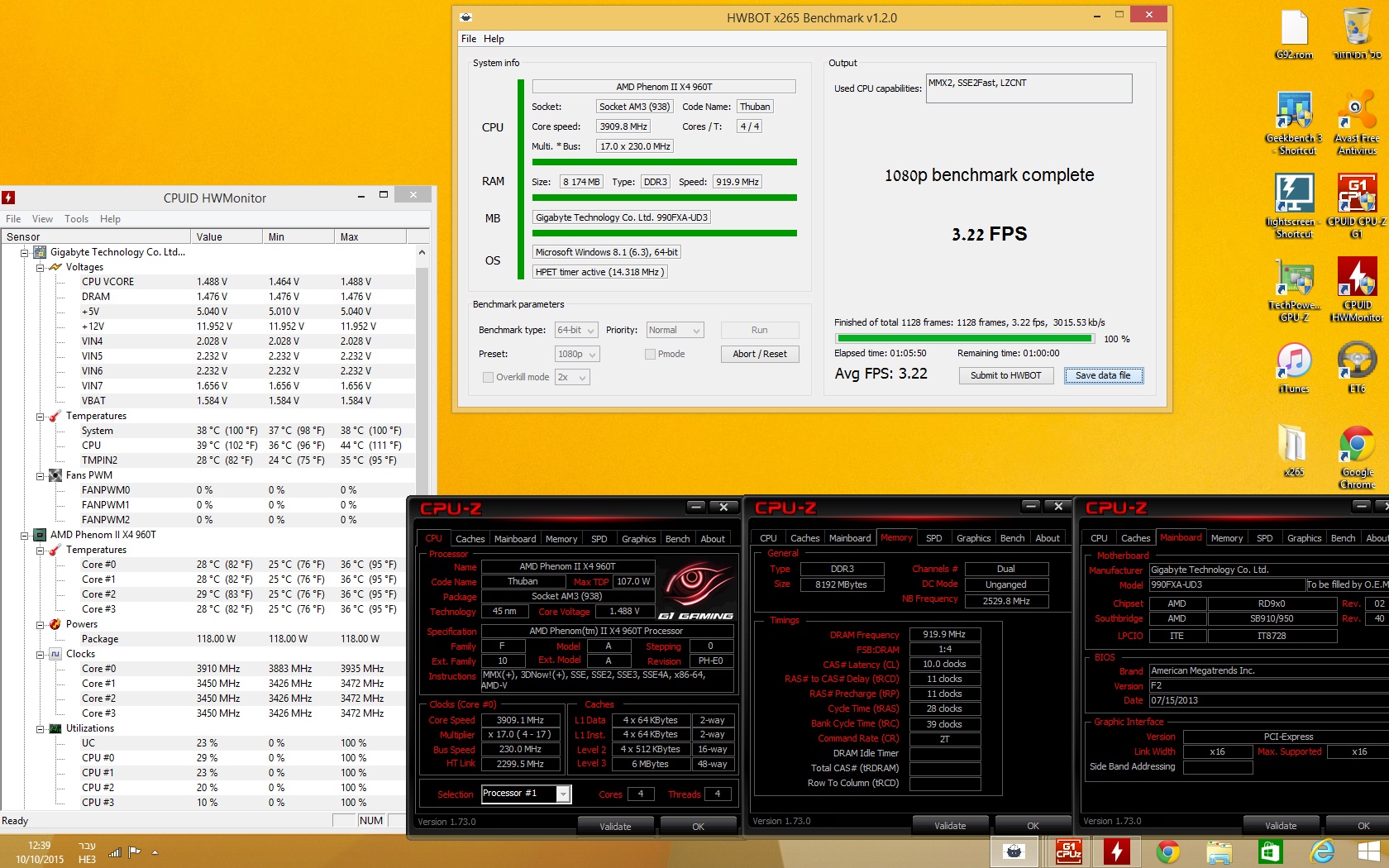Collapse the Utilizations tree node
This screenshot has width=1389, height=868.
click(40, 728)
